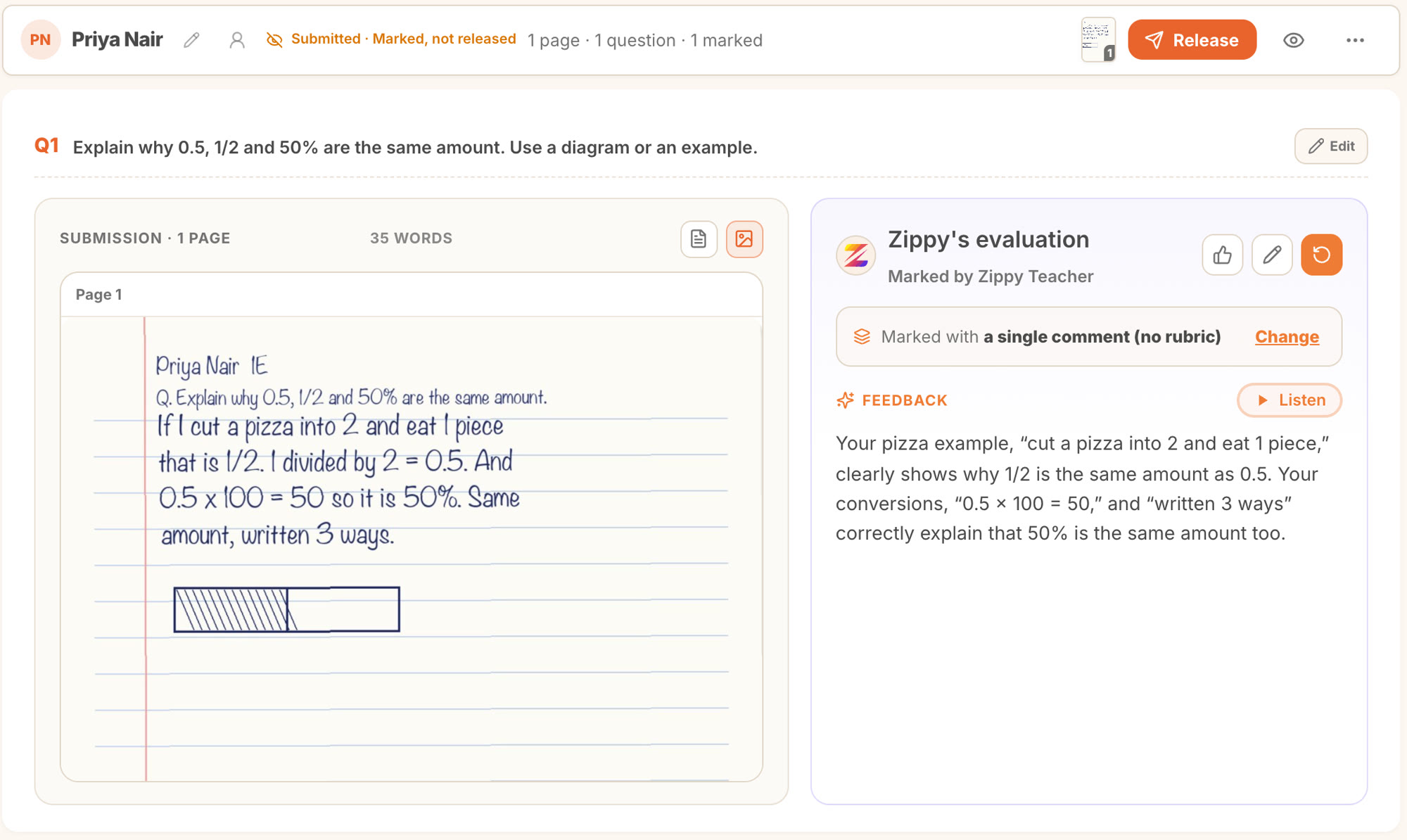The image size is (1407, 840).
Task: Click the Q1 question label
Action: 46,146
